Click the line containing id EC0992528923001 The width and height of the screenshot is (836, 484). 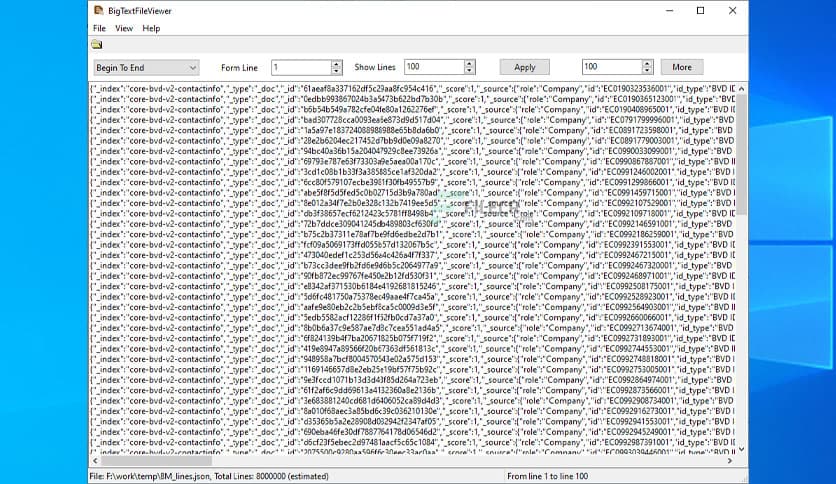tap(413, 296)
